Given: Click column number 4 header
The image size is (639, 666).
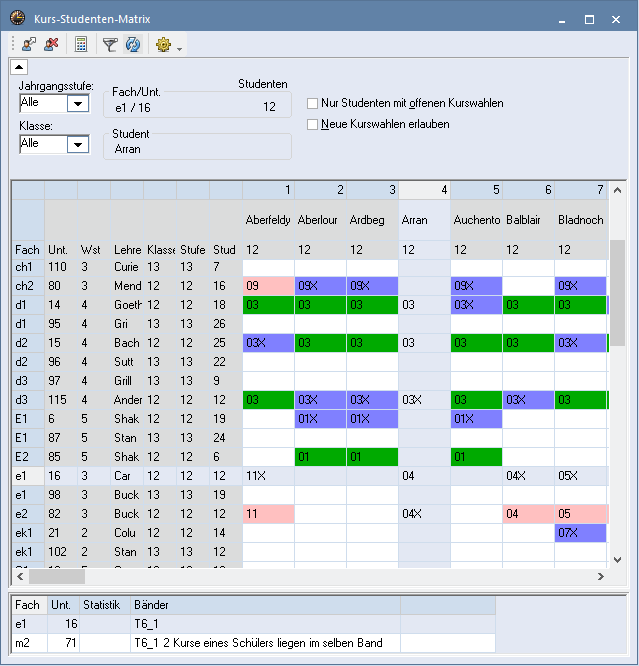Looking at the screenshot, I should click(x=424, y=190).
